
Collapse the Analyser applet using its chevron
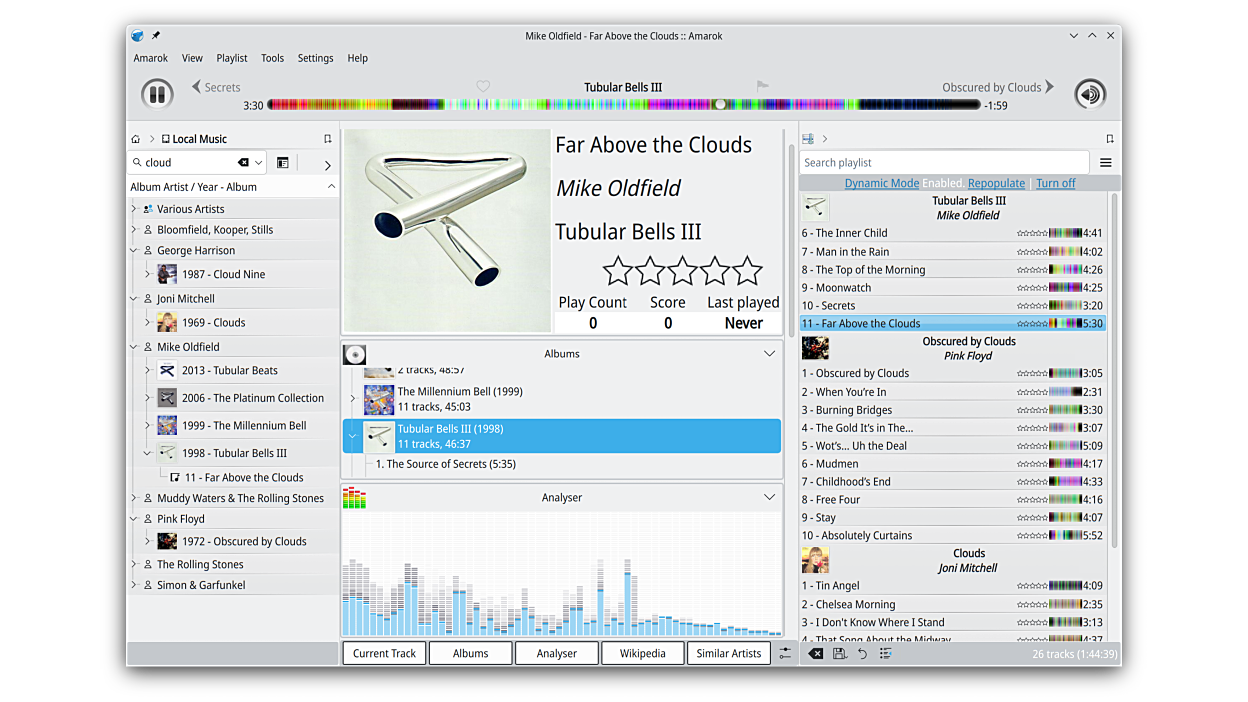(769, 497)
